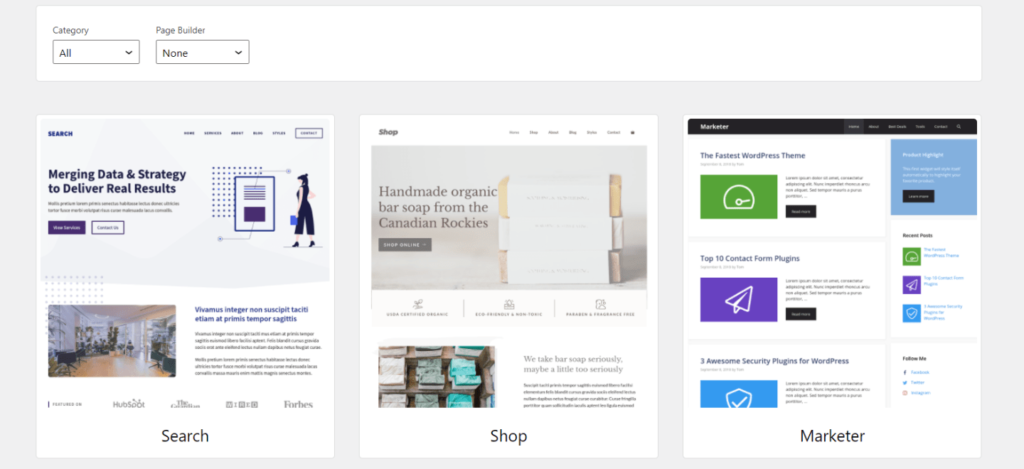This screenshot has width=1024, height=469.
Task: Click the Twitter icon under Follow Me
Action: pos(905,382)
